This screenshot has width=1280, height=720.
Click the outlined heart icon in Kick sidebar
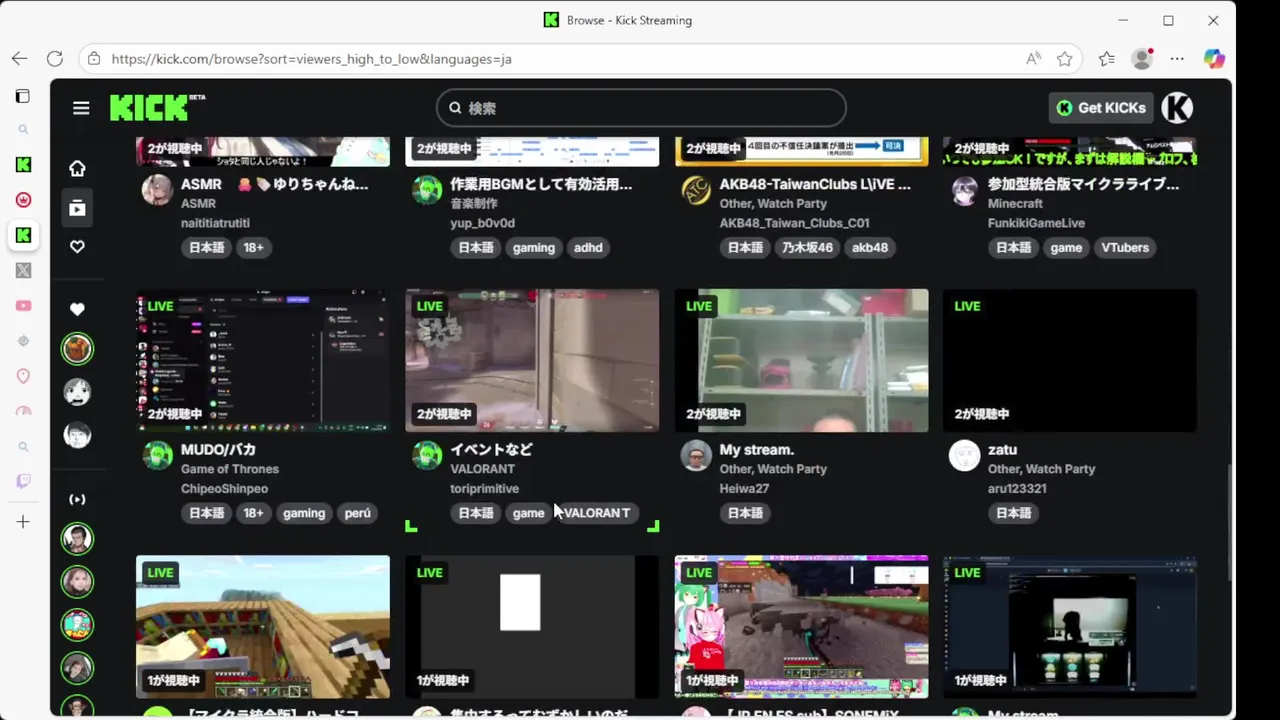click(77, 247)
